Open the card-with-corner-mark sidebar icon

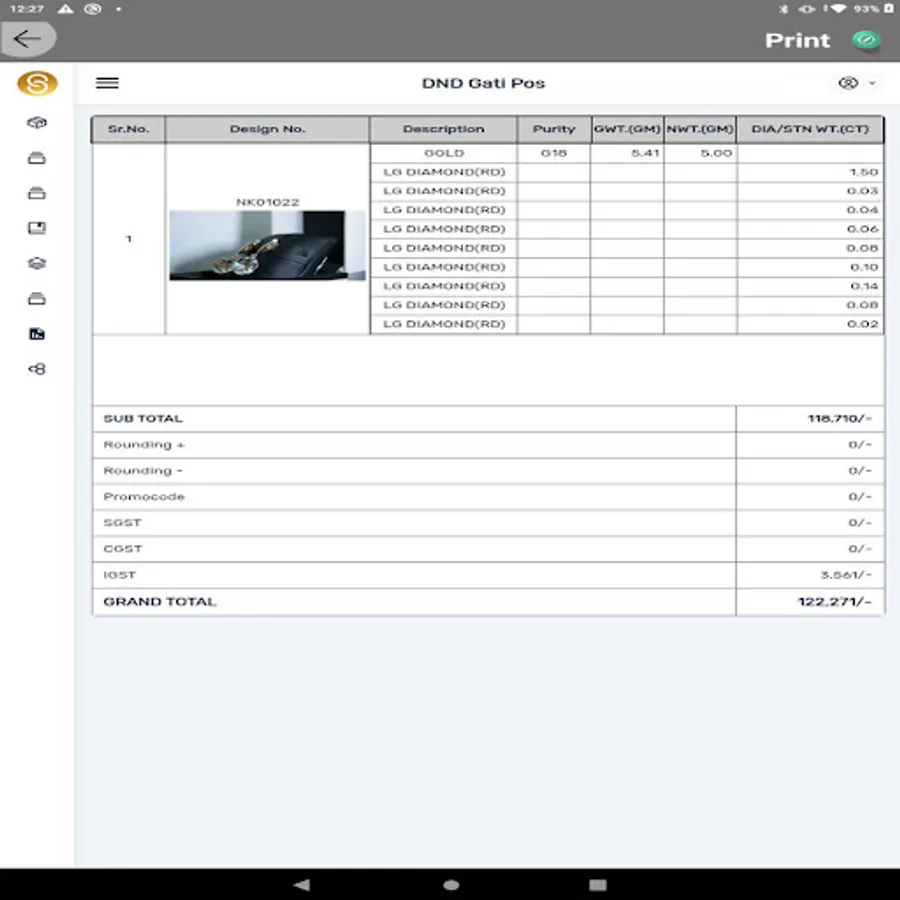point(37,228)
